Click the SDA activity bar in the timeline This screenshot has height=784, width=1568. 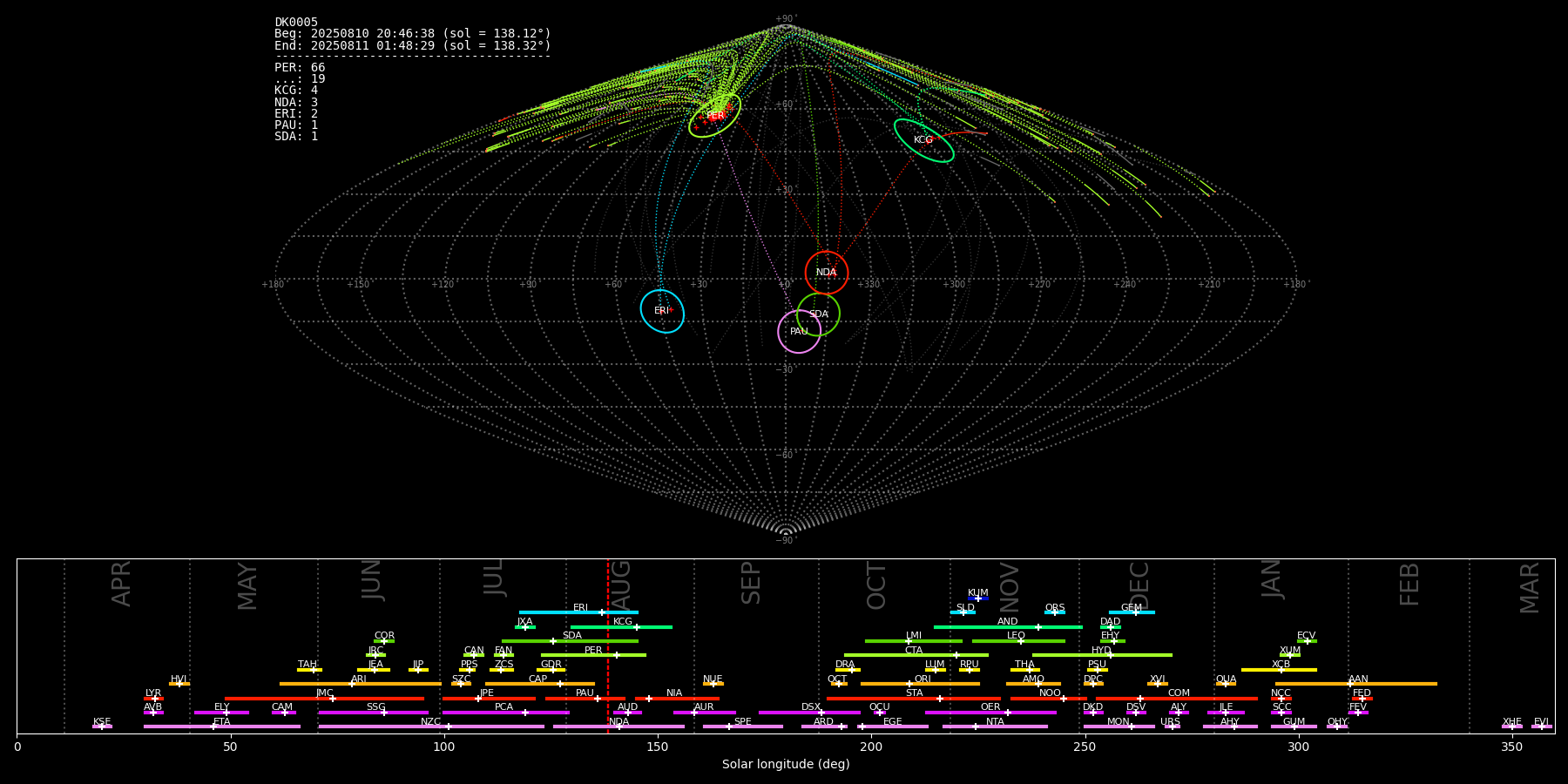tap(570, 641)
